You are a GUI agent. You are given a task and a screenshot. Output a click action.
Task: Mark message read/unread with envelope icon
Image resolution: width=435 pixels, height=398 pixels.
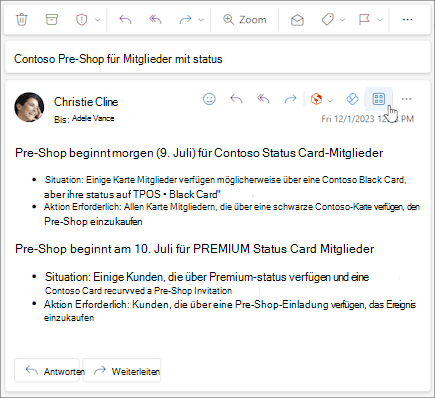point(297,20)
